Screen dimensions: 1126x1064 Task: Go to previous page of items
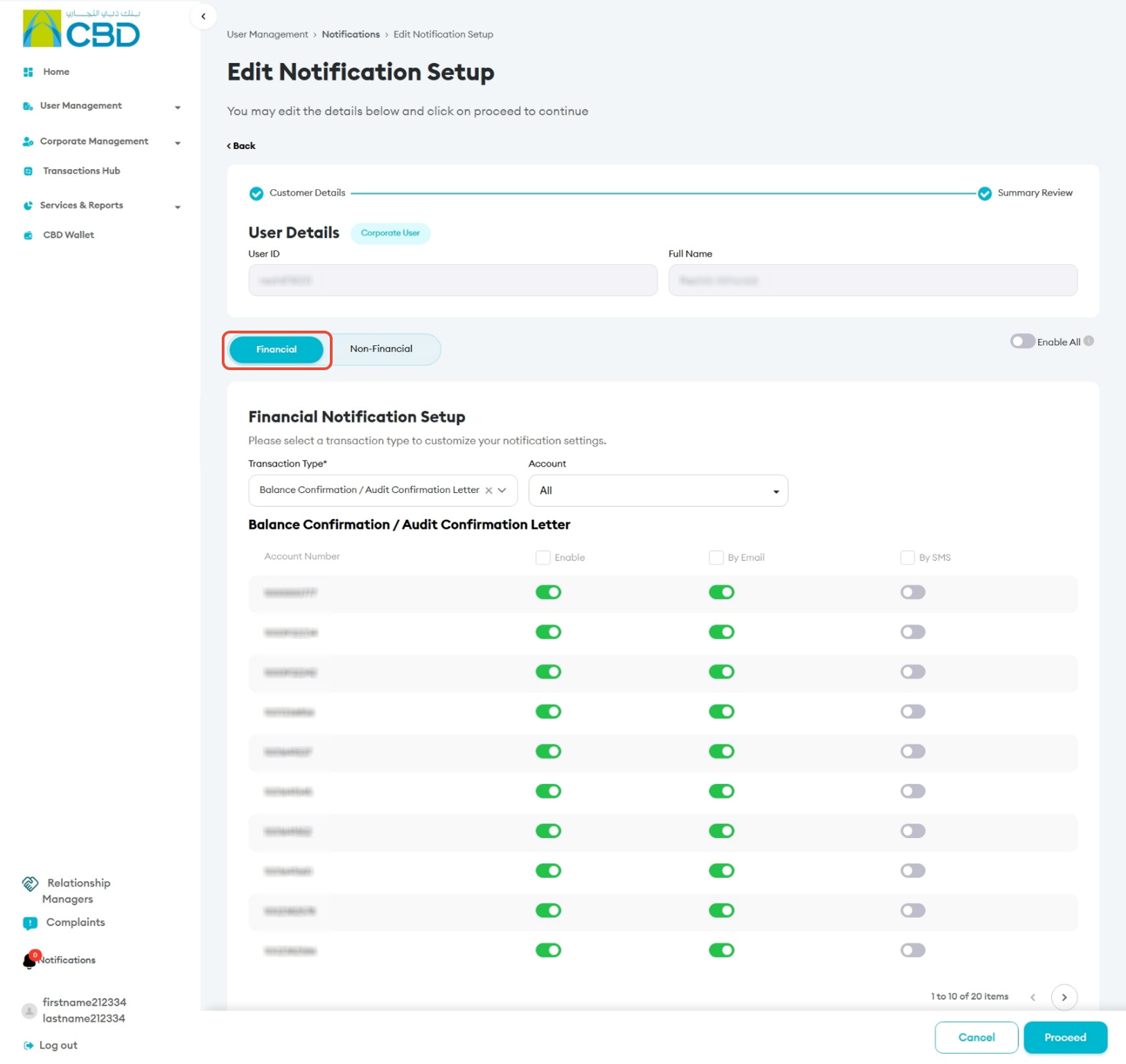point(1032,997)
